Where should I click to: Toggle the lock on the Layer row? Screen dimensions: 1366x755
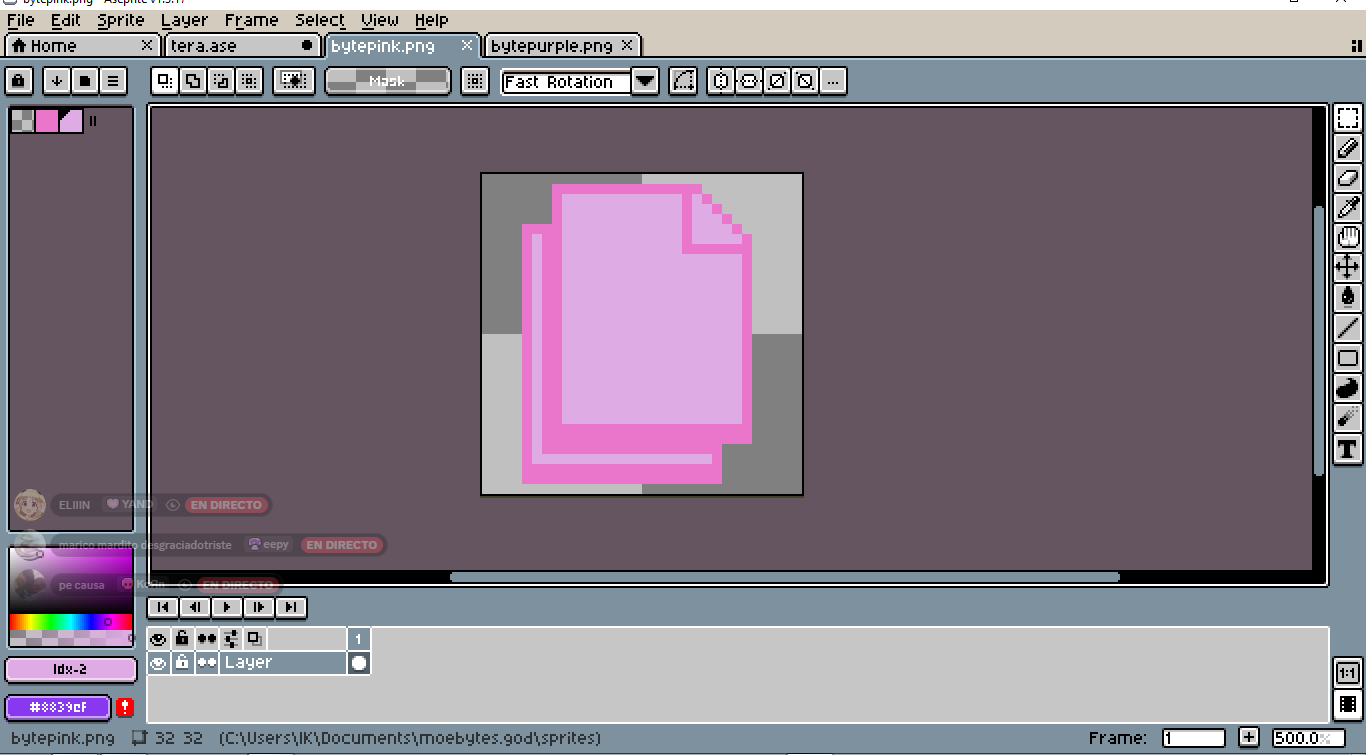182,663
